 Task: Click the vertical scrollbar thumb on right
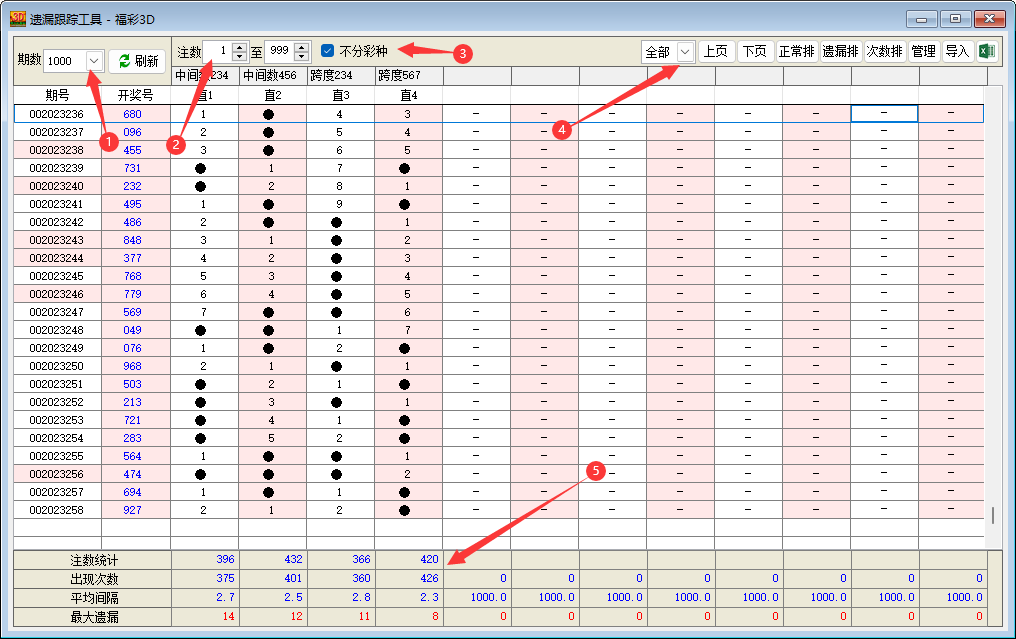pyautogui.click(x=992, y=515)
